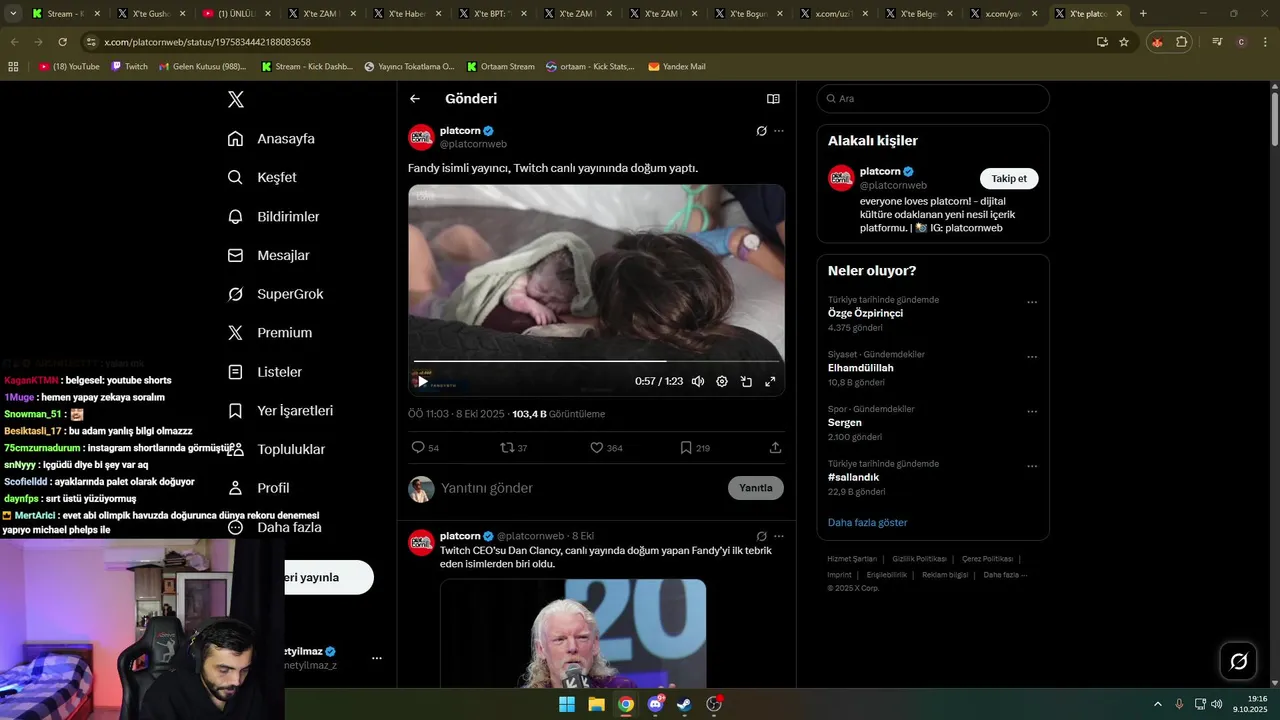Screen dimensions: 1280x720
Task: Open the #sallandık trending topic
Action: tap(853, 477)
